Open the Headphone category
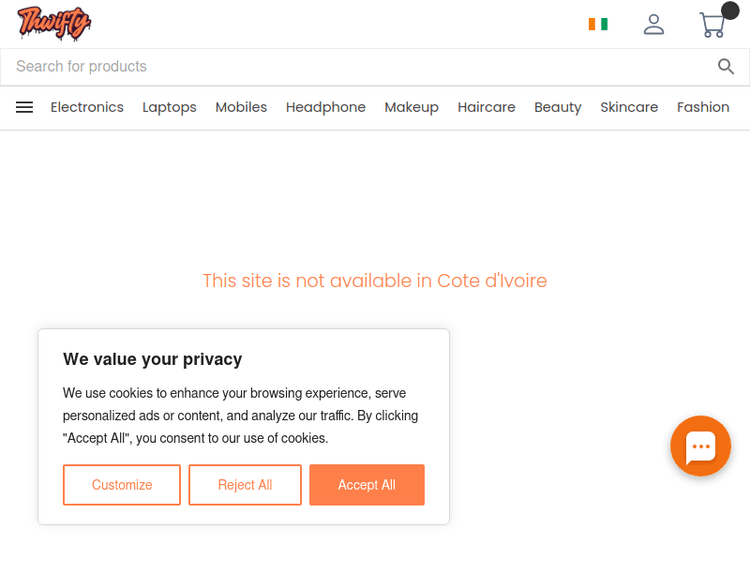Image resolution: width=750 pixels, height=563 pixels. [326, 107]
